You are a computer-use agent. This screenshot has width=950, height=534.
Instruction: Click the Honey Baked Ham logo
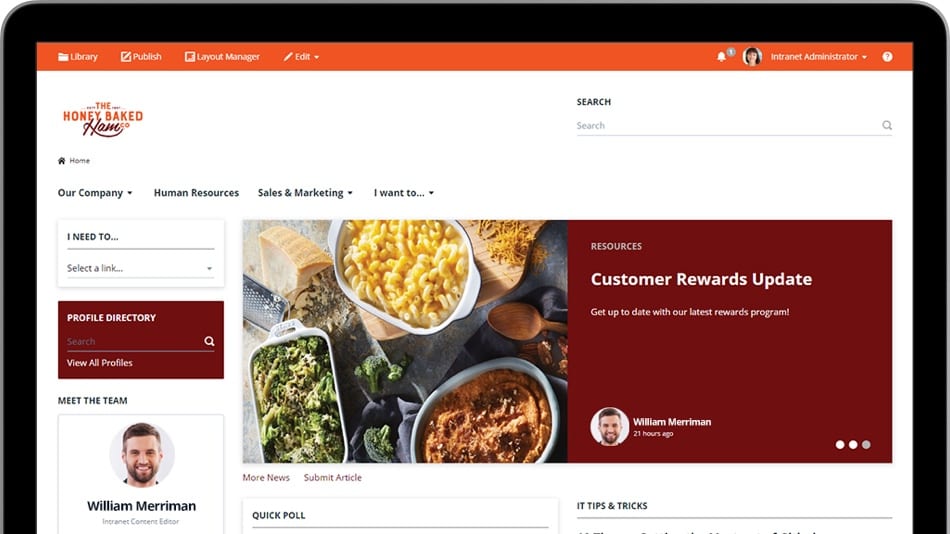point(103,119)
